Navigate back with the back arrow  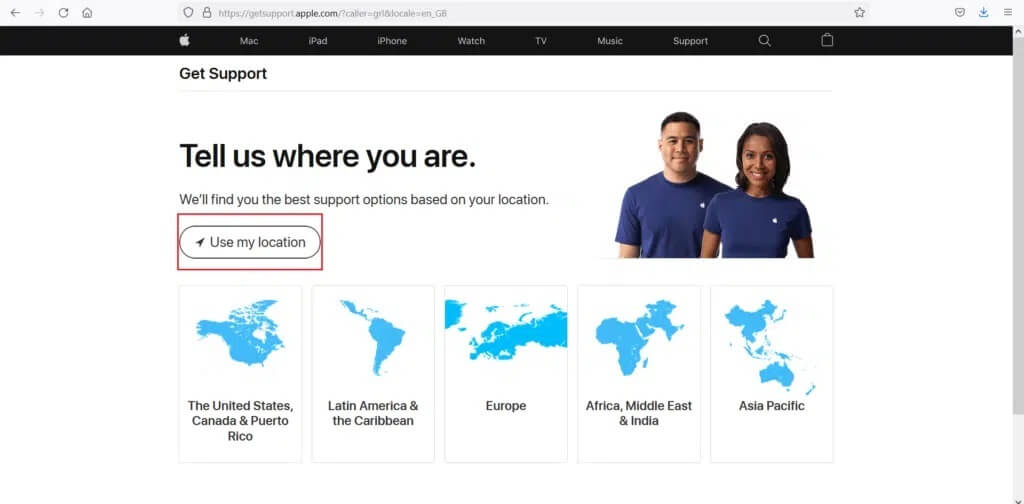(15, 13)
